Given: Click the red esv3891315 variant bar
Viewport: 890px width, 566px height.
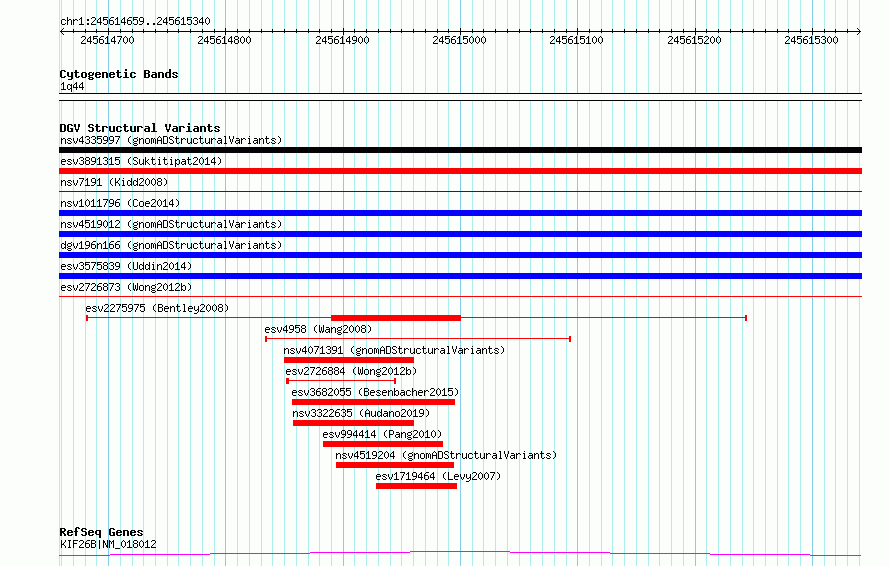Looking at the screenshot, I should point(460,171).
